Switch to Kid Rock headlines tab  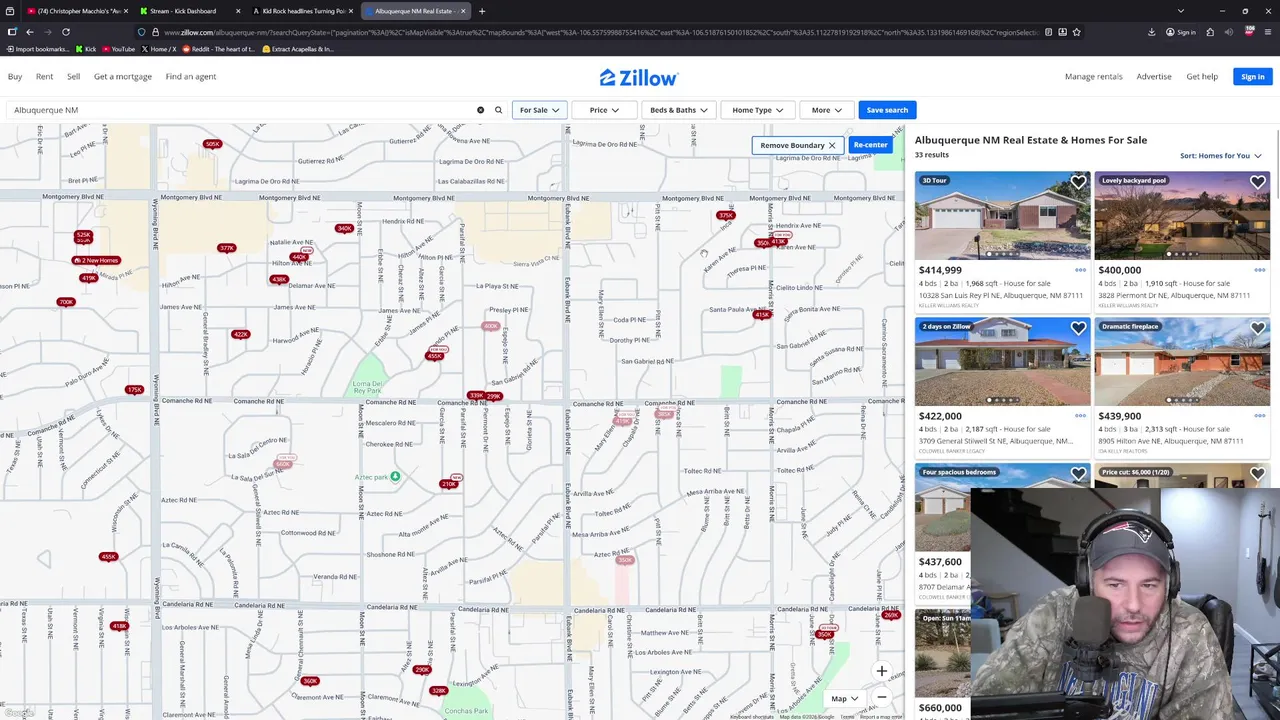click(x=302, y=11)
